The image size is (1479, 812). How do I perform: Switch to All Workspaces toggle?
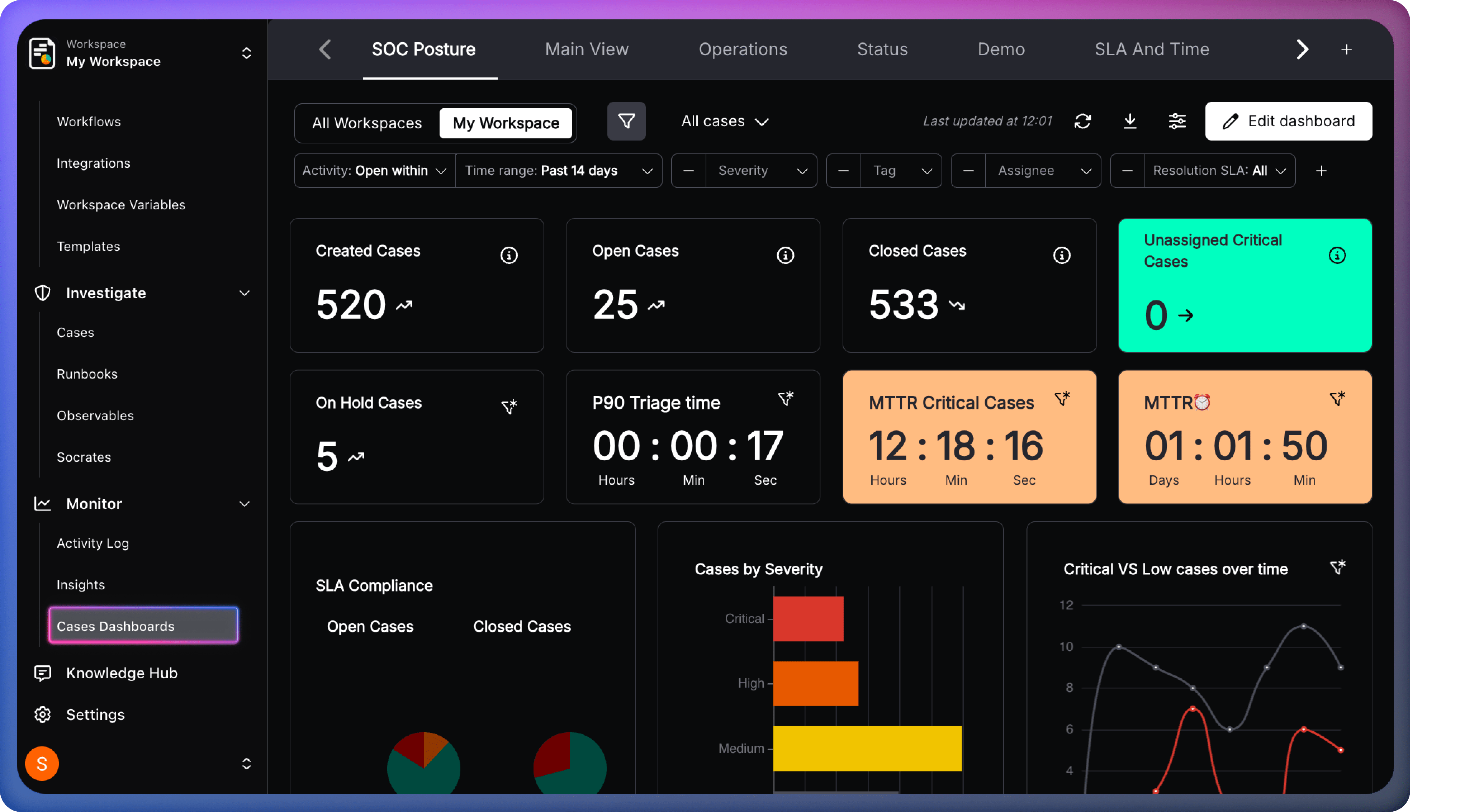367,123
